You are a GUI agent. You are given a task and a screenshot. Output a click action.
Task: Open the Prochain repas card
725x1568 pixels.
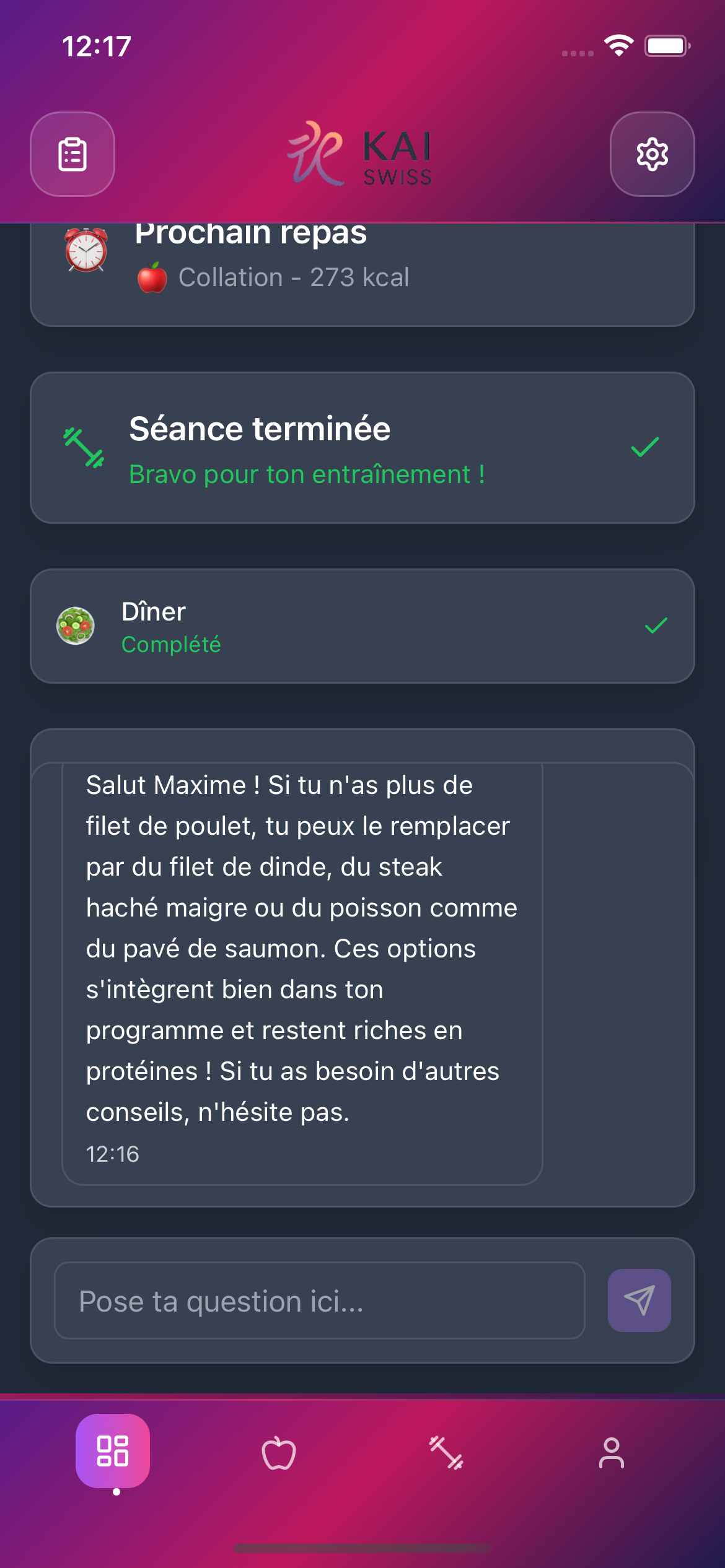(x=362, y=274)
